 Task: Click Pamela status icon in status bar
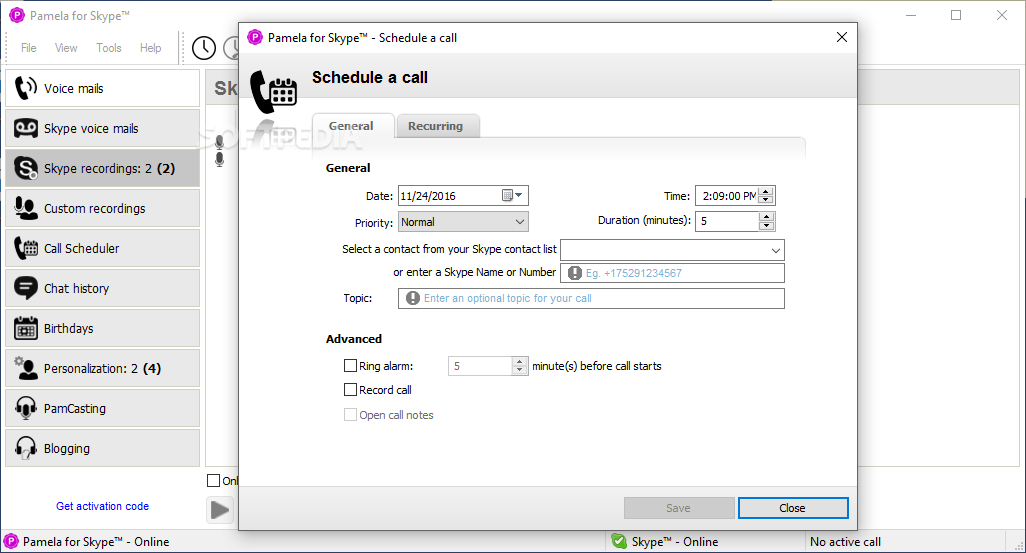pyautogui.click(x=11, y=541)
